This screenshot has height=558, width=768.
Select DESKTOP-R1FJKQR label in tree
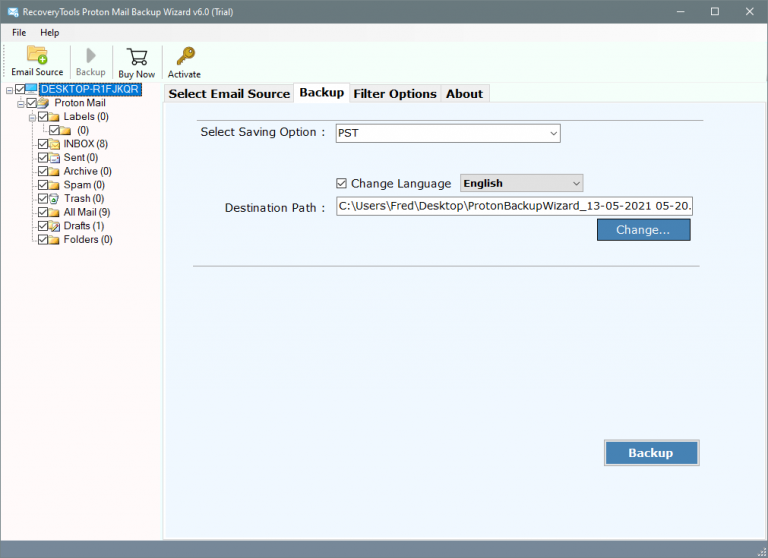[90, 89]
